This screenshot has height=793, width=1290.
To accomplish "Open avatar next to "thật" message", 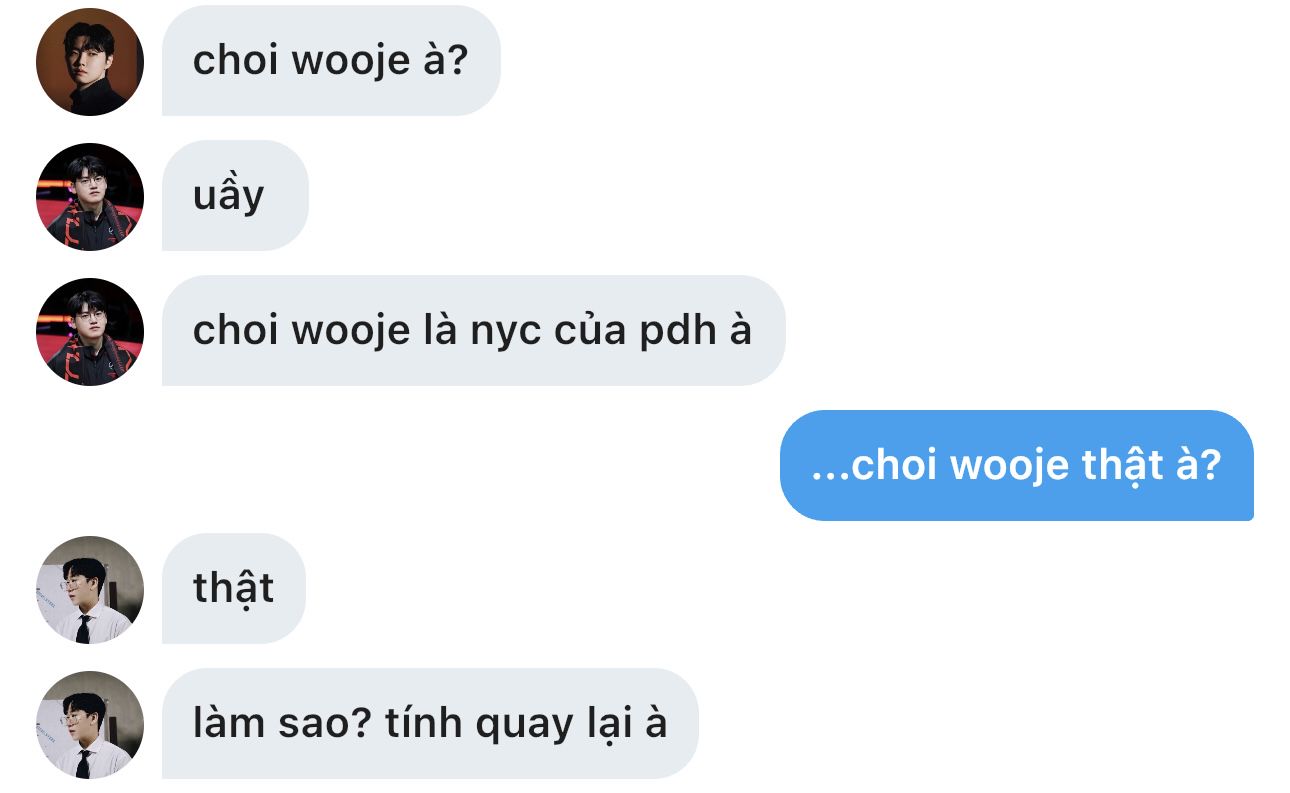I will click(x=90, y=589).
